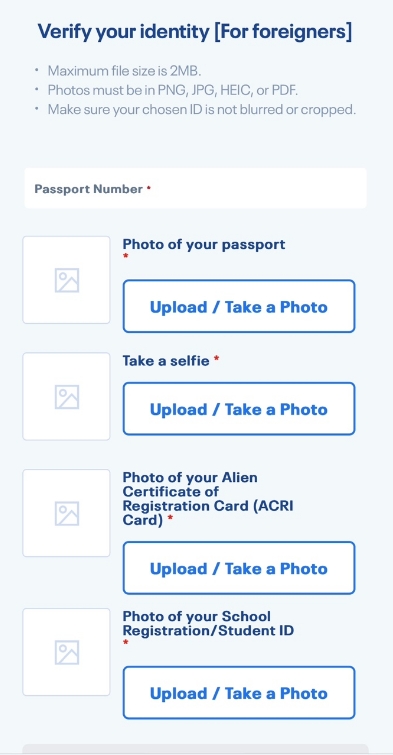Click the School Registration/Student ID label
Viewport: 393px width, 755px height.
click(208, 623)
